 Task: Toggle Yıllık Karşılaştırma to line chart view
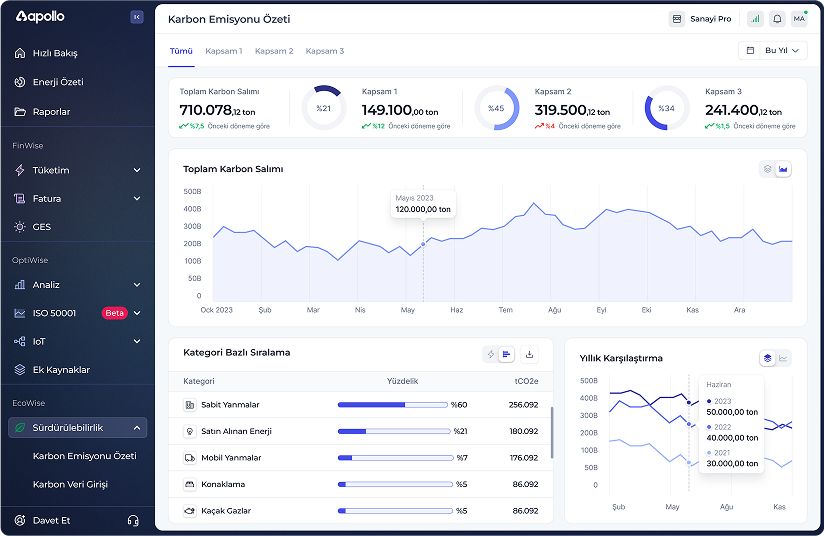783,358
